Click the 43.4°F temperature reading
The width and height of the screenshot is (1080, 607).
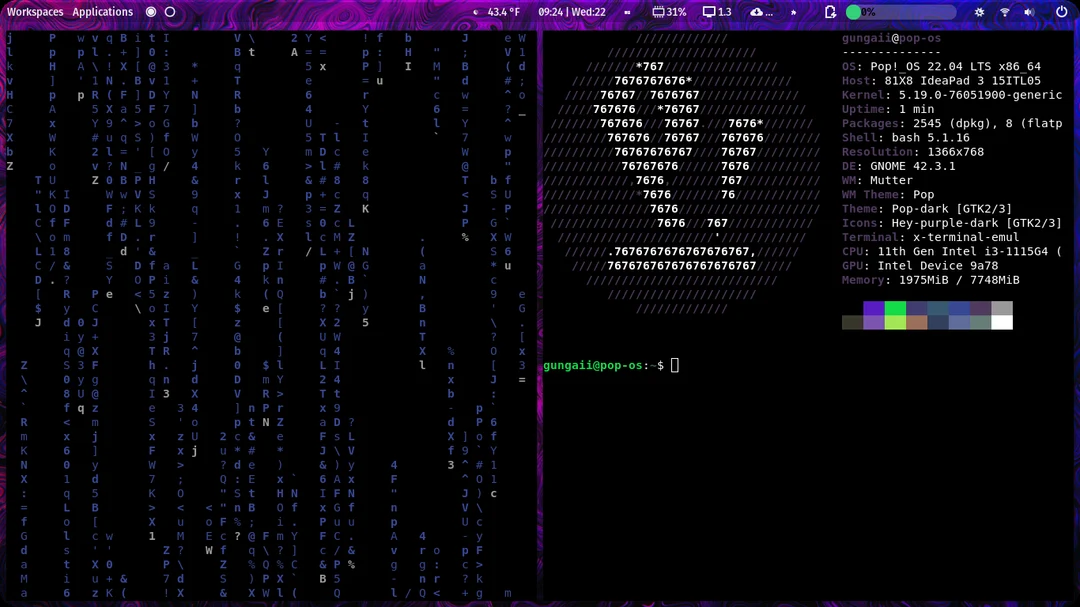(x=504, y=11)
